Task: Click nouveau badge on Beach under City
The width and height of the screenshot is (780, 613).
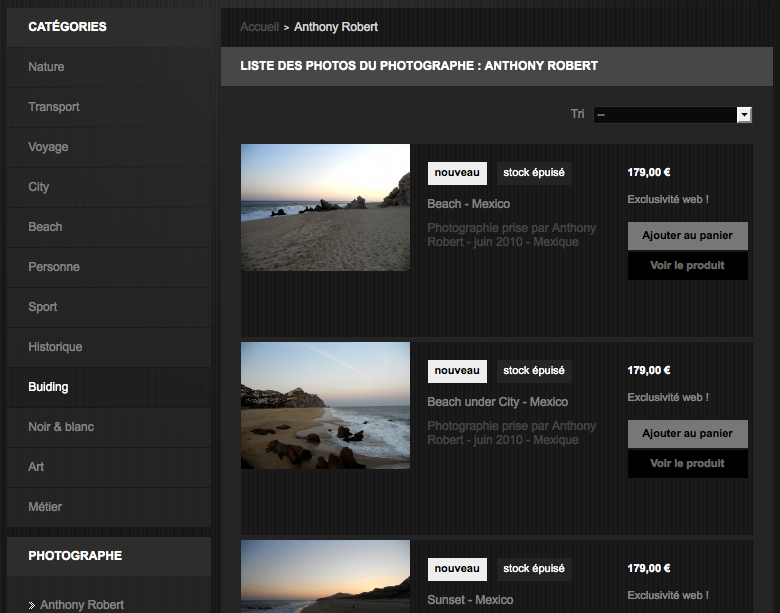Action: click(457, 371)
